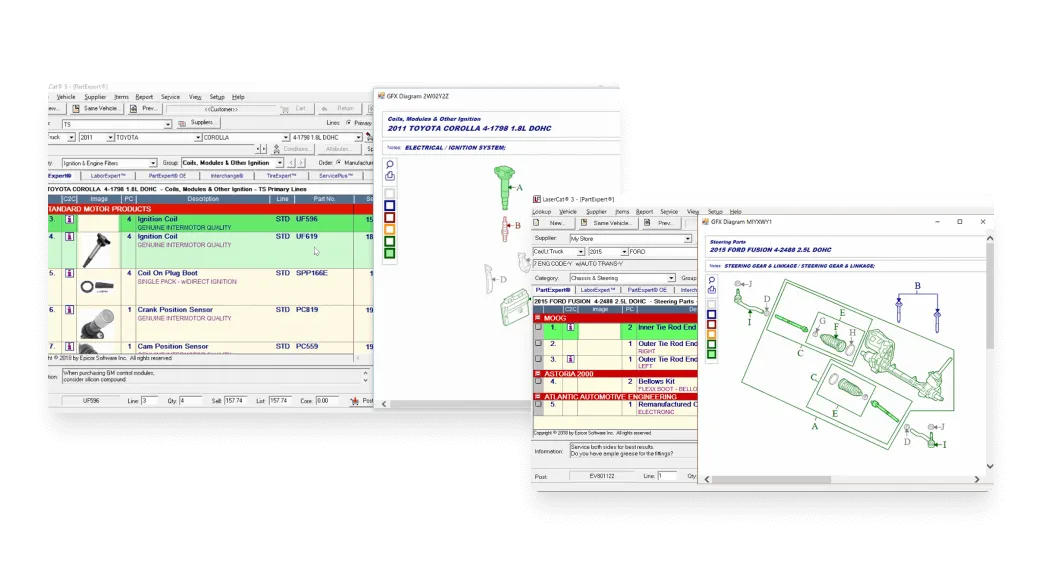Open the Coils, Modules & Other Ignition group dropdown

click(x=279, y=162)
